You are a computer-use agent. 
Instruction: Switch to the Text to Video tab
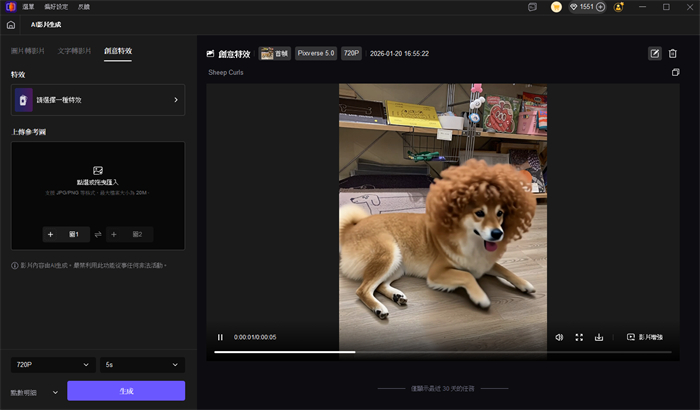coord(74,51)
